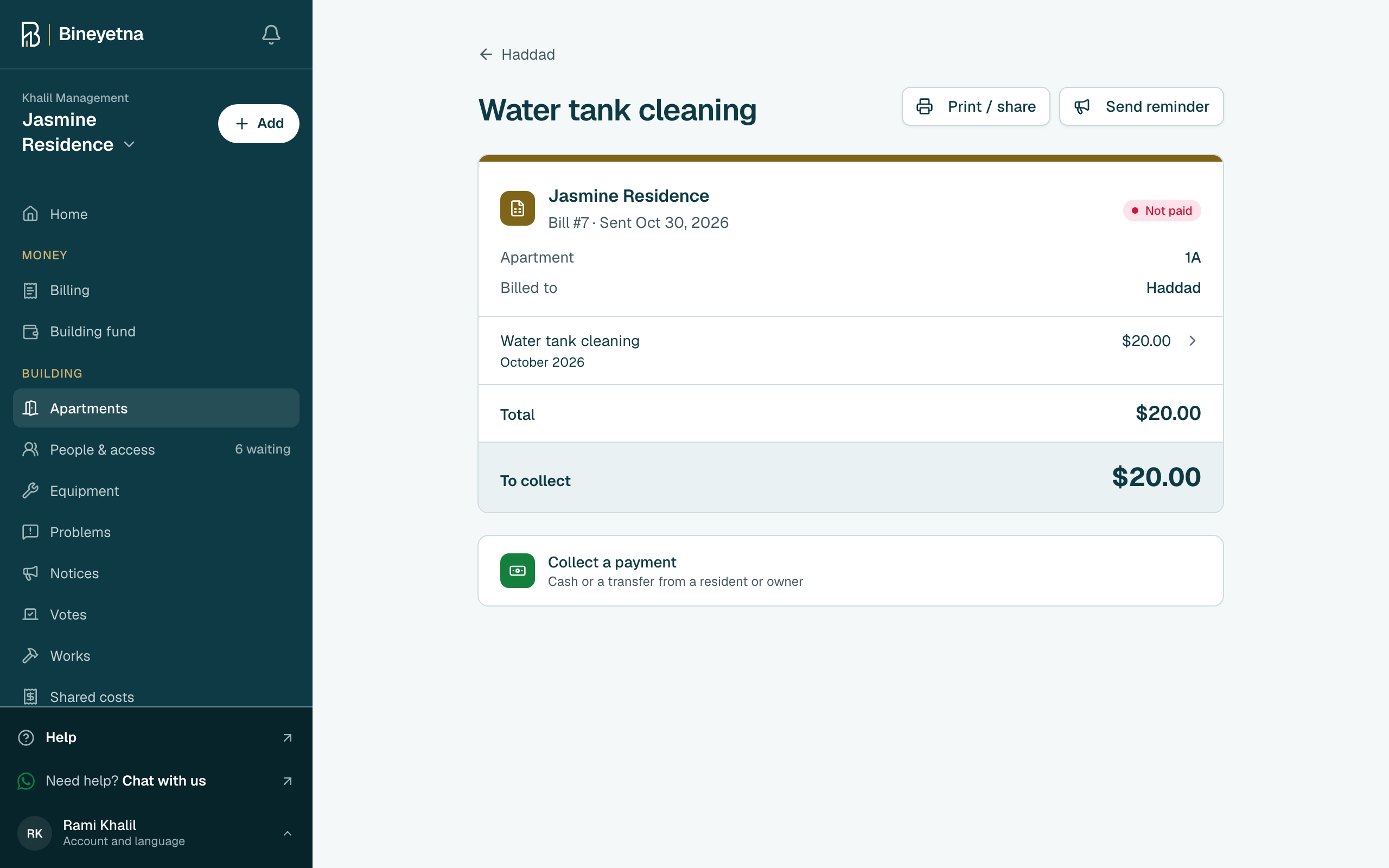Open notifications bell icon
Image resolution: width=1389 pixels, height=868 pixels.
(271, 34)
